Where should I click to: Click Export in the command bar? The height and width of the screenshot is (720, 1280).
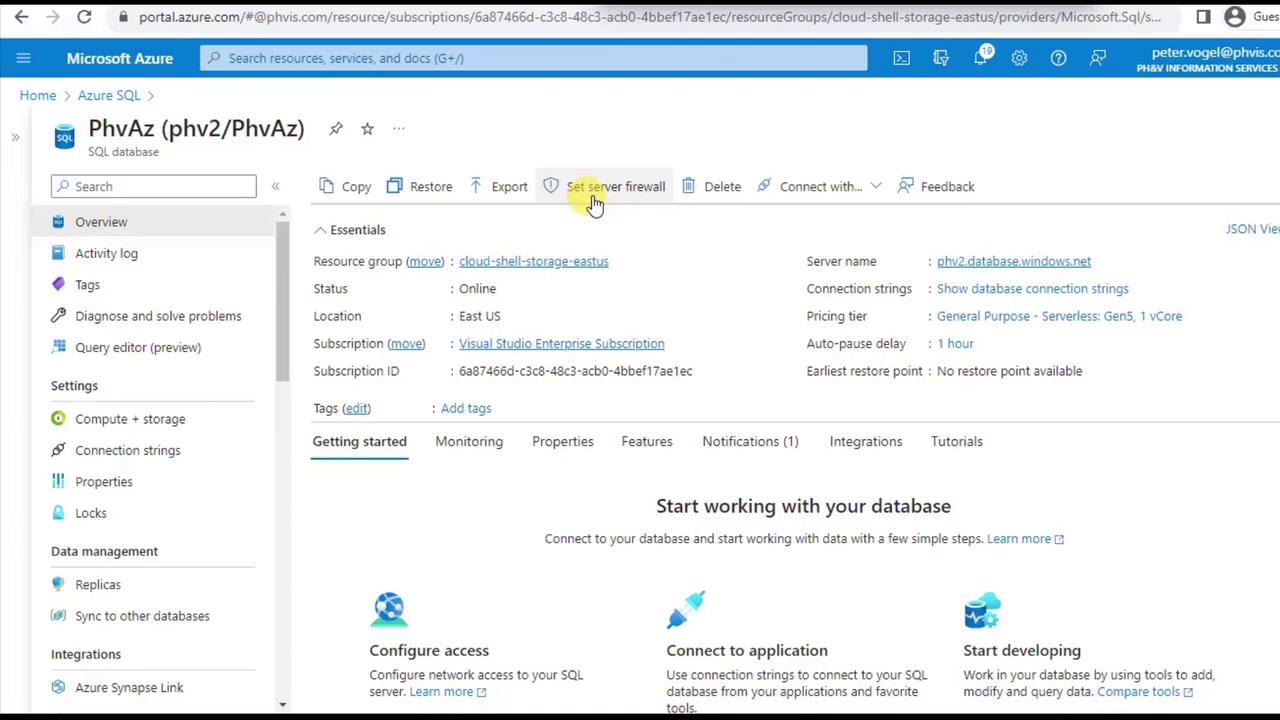pos(498,186)
